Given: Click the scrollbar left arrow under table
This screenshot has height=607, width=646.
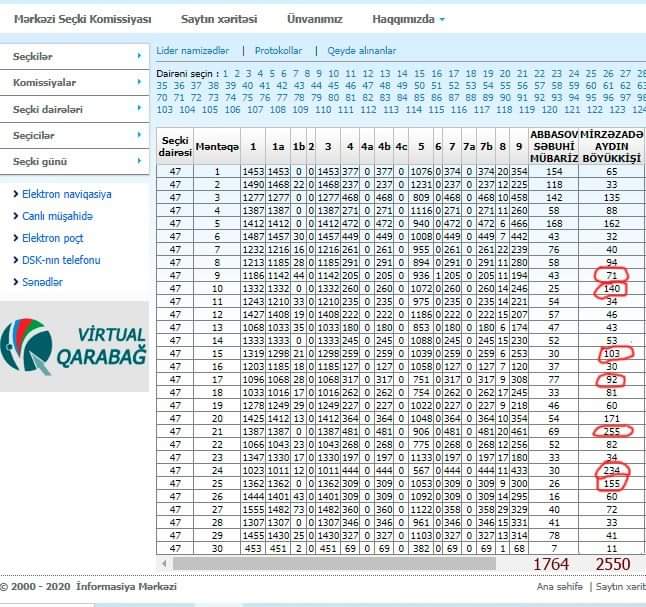Looking at the screenshot, I should 164,563.
